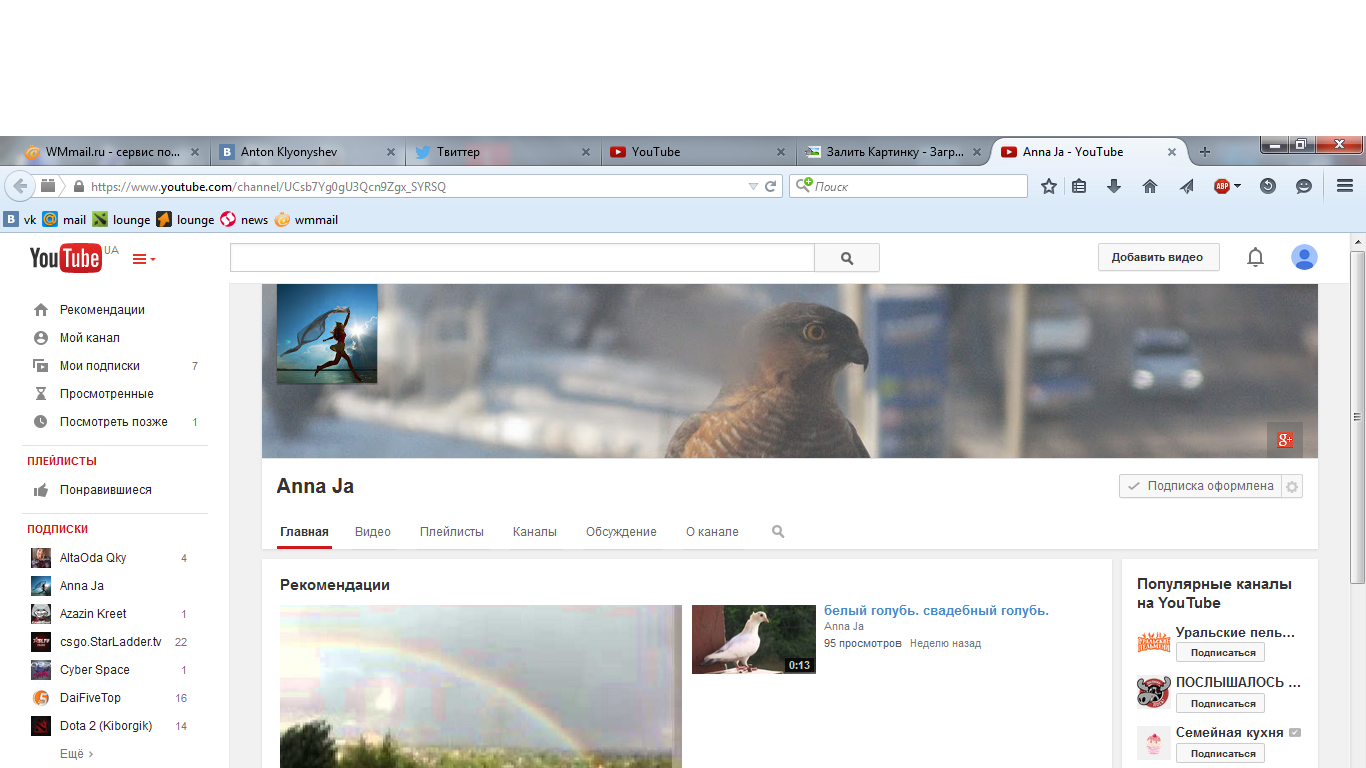Open Azazin Kreet subscription
This screenshot has height=768, width=1366.
[93, 614]
